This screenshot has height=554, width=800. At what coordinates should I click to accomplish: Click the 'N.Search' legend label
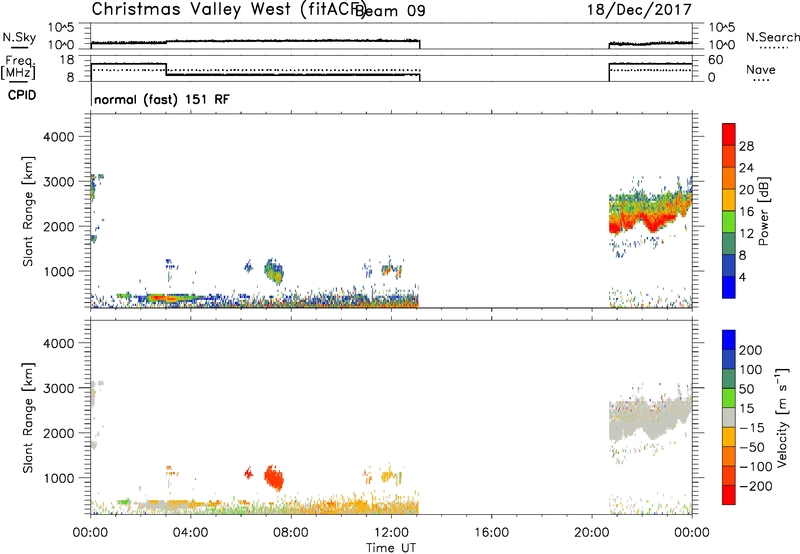pyautogui.click(x=772, y=37)
